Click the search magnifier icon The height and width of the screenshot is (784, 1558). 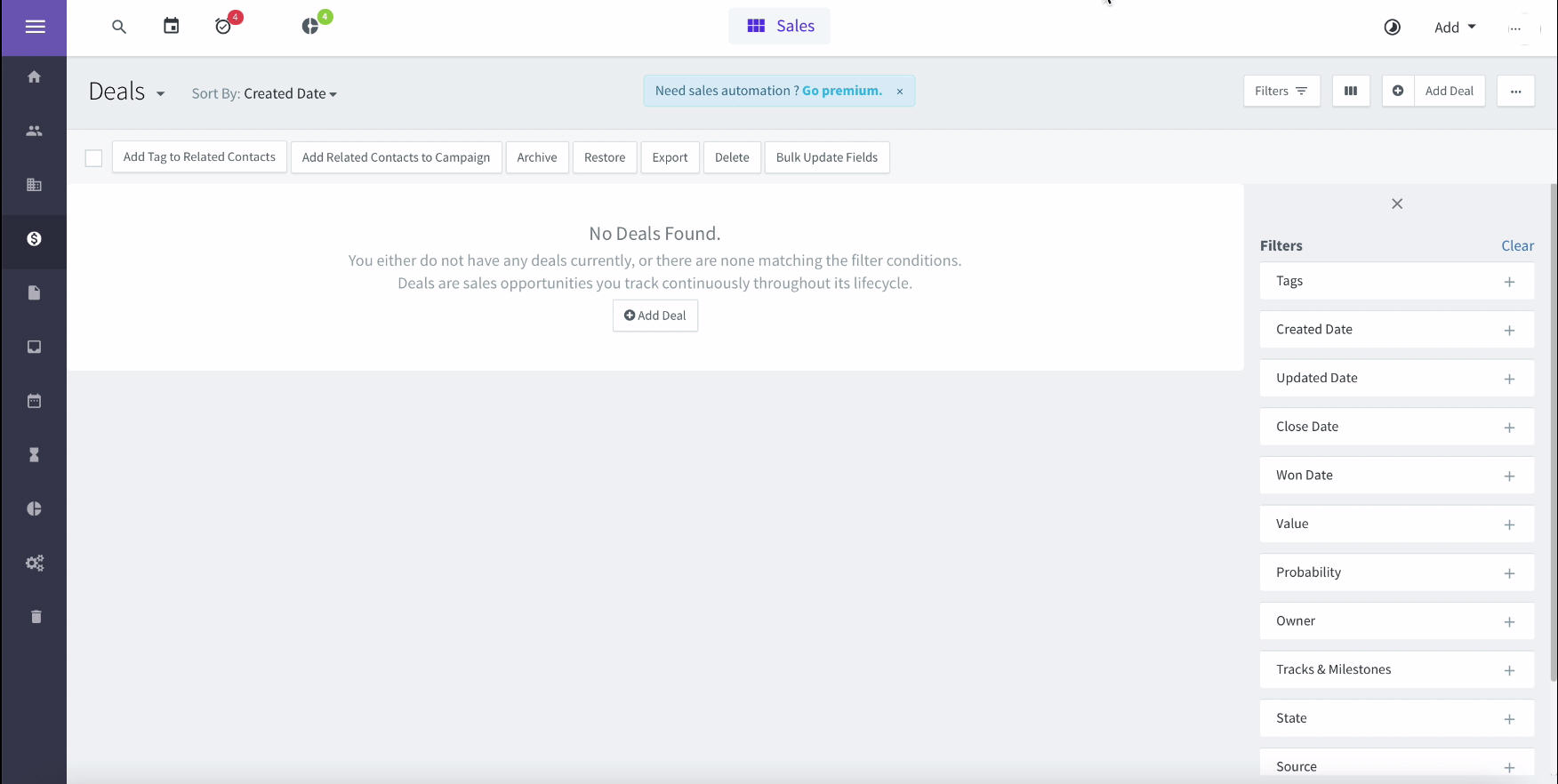click(x=119, y=27)
